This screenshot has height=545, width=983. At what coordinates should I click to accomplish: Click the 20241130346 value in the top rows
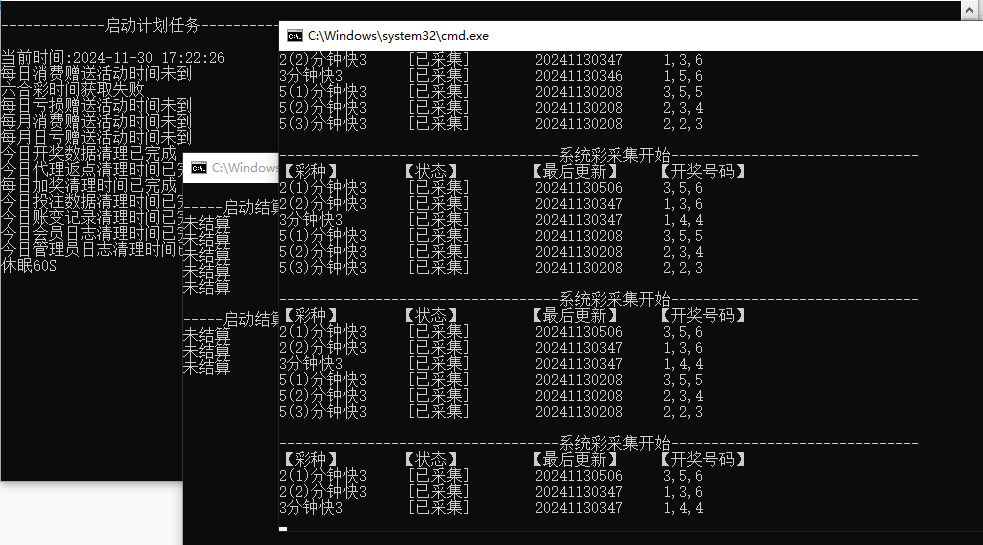[578, 76]
